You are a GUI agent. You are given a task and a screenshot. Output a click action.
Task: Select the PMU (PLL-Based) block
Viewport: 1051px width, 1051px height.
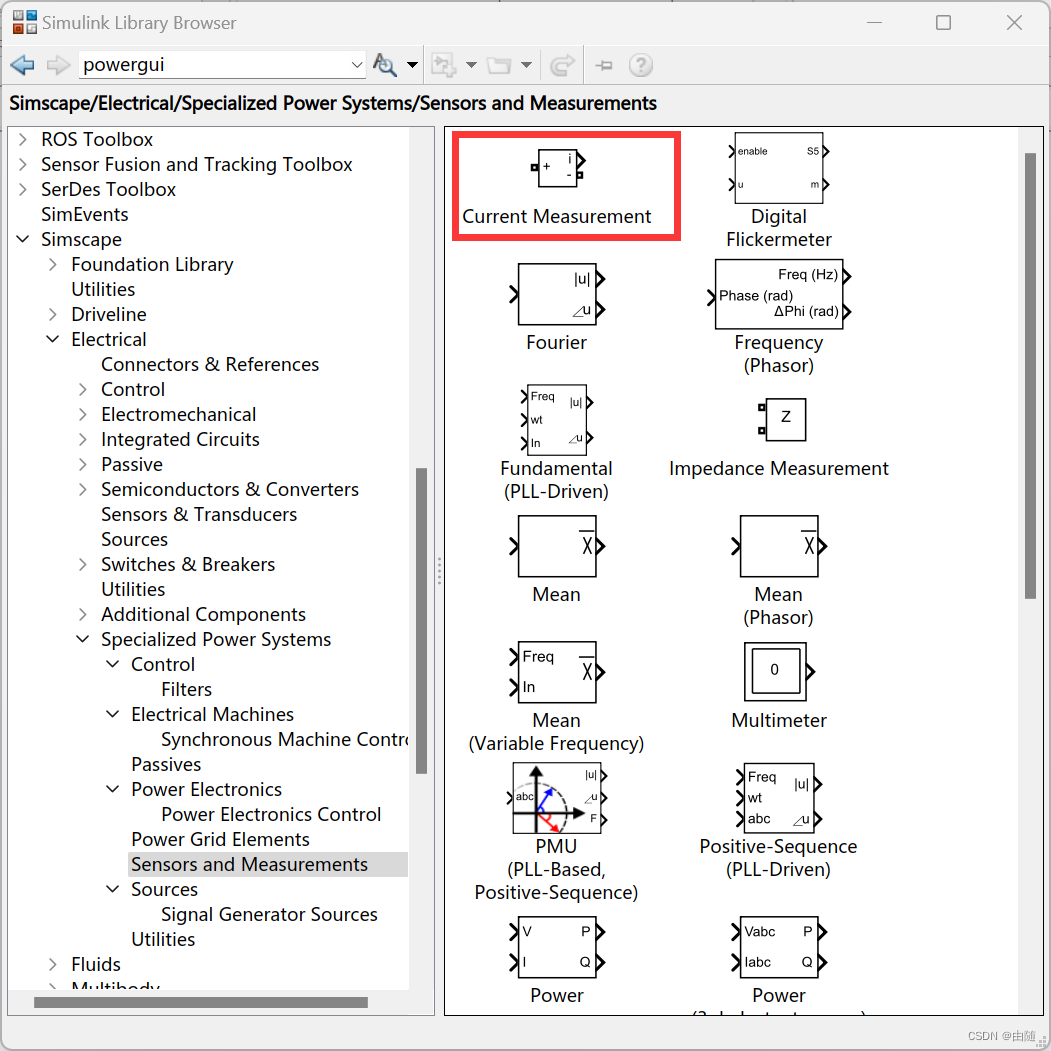pyautogui.click(x=556, y=798)
